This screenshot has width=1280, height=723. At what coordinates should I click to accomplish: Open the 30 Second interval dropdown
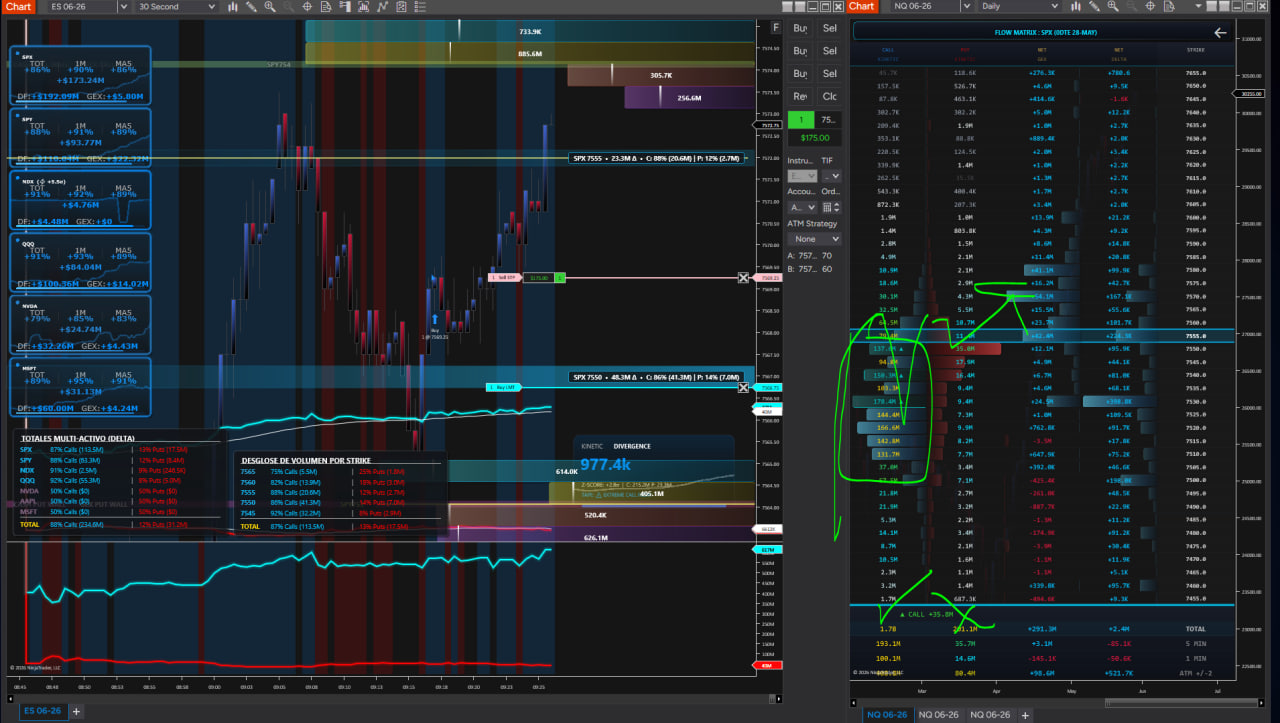212,7
